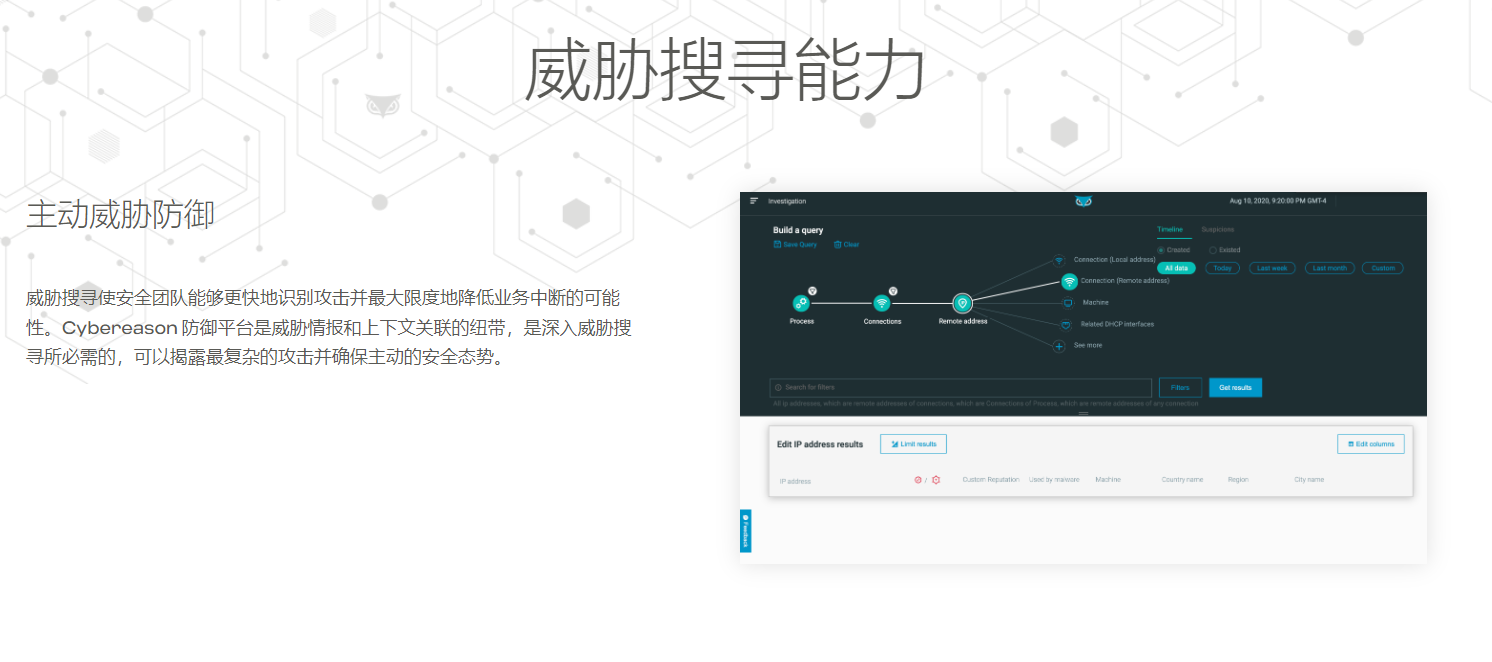Image resolution: width=1492 pixels, height=662 pixels.
Task: Choose the Connection (Remote address) node icon
Action: coord(1068,281)
